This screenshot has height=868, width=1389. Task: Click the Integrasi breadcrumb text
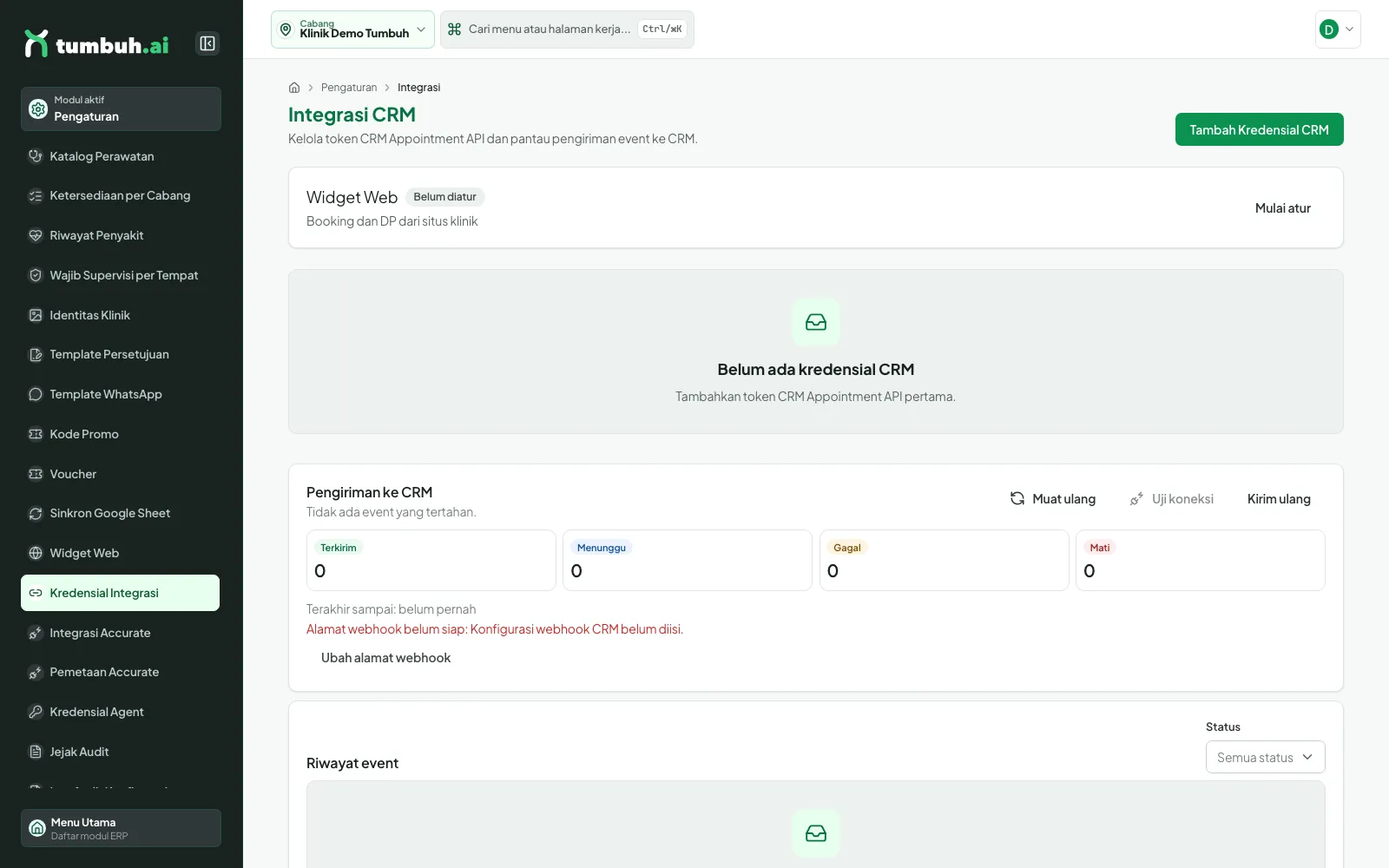click(418, 88)
